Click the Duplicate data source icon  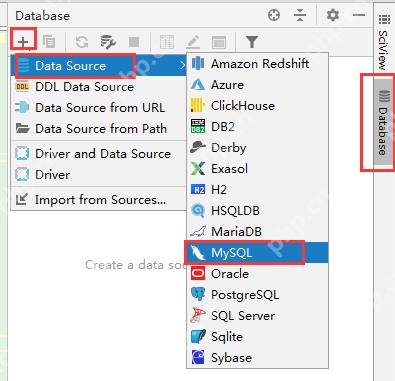[x=49, y=42]
